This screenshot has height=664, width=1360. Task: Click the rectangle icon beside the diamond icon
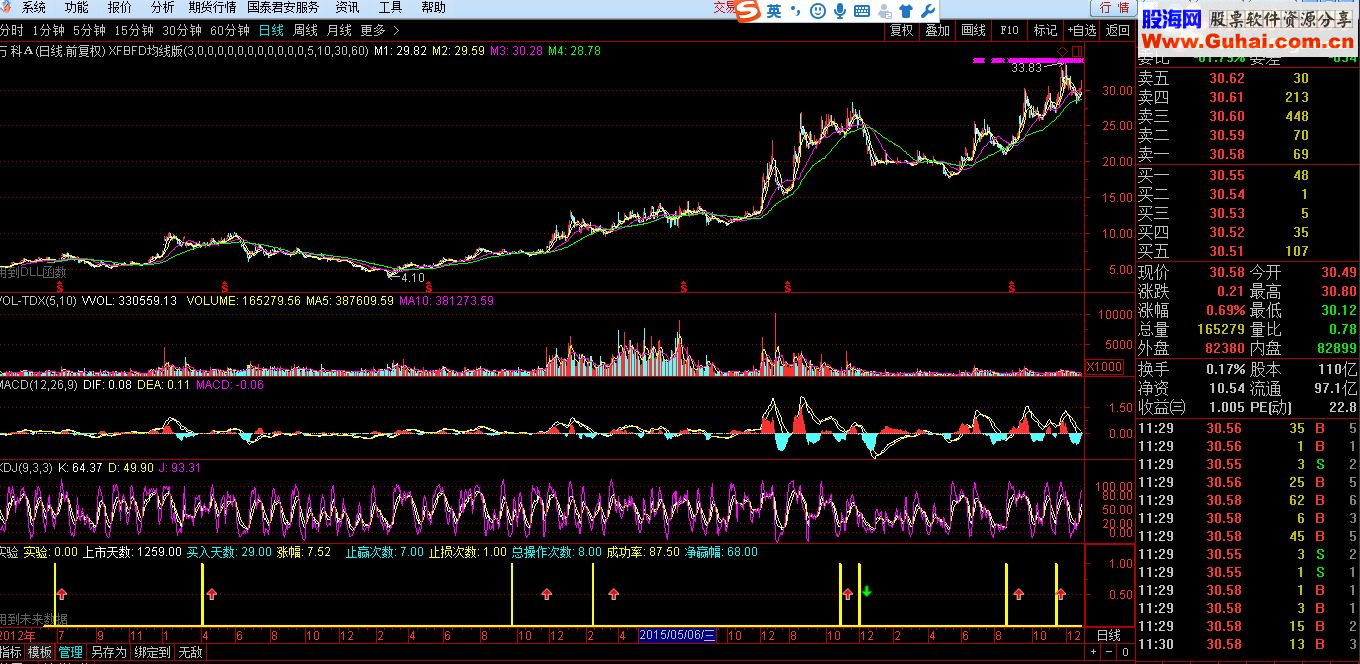[x=1076, y=50]
